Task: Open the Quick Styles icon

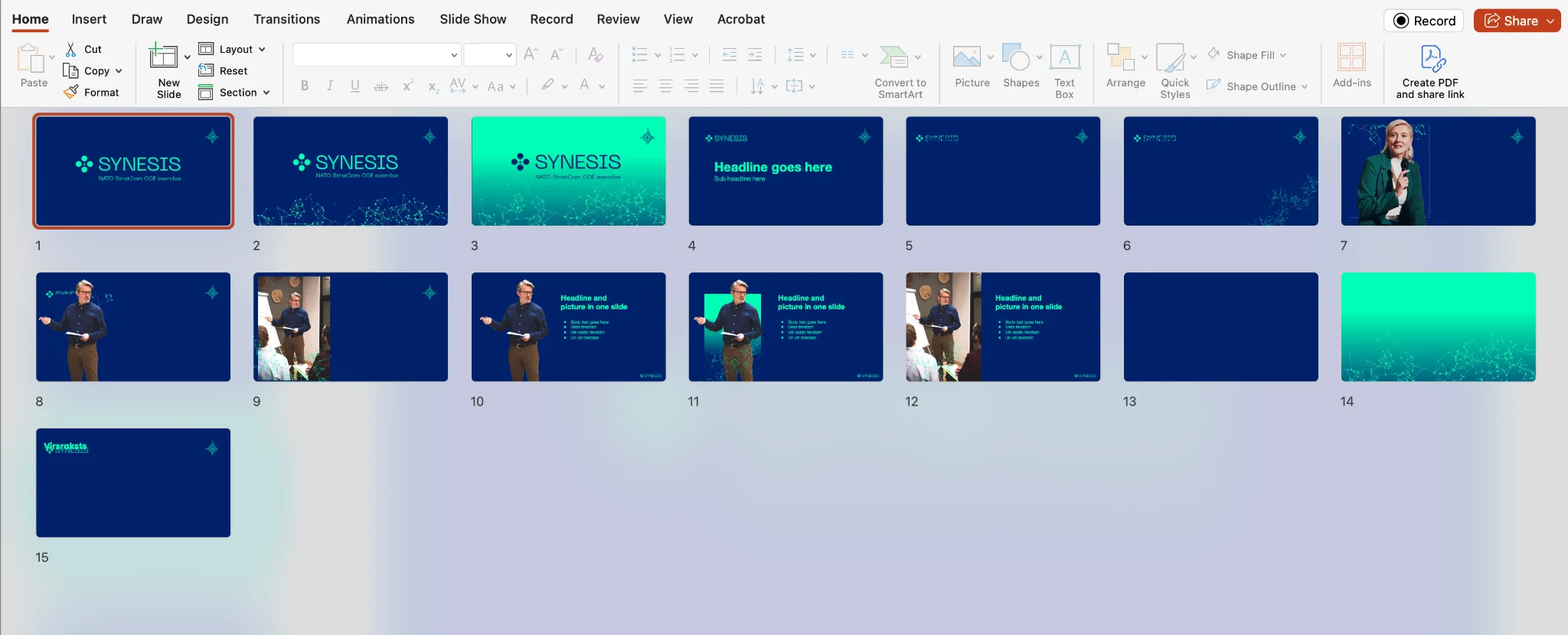Action: 1171,57
